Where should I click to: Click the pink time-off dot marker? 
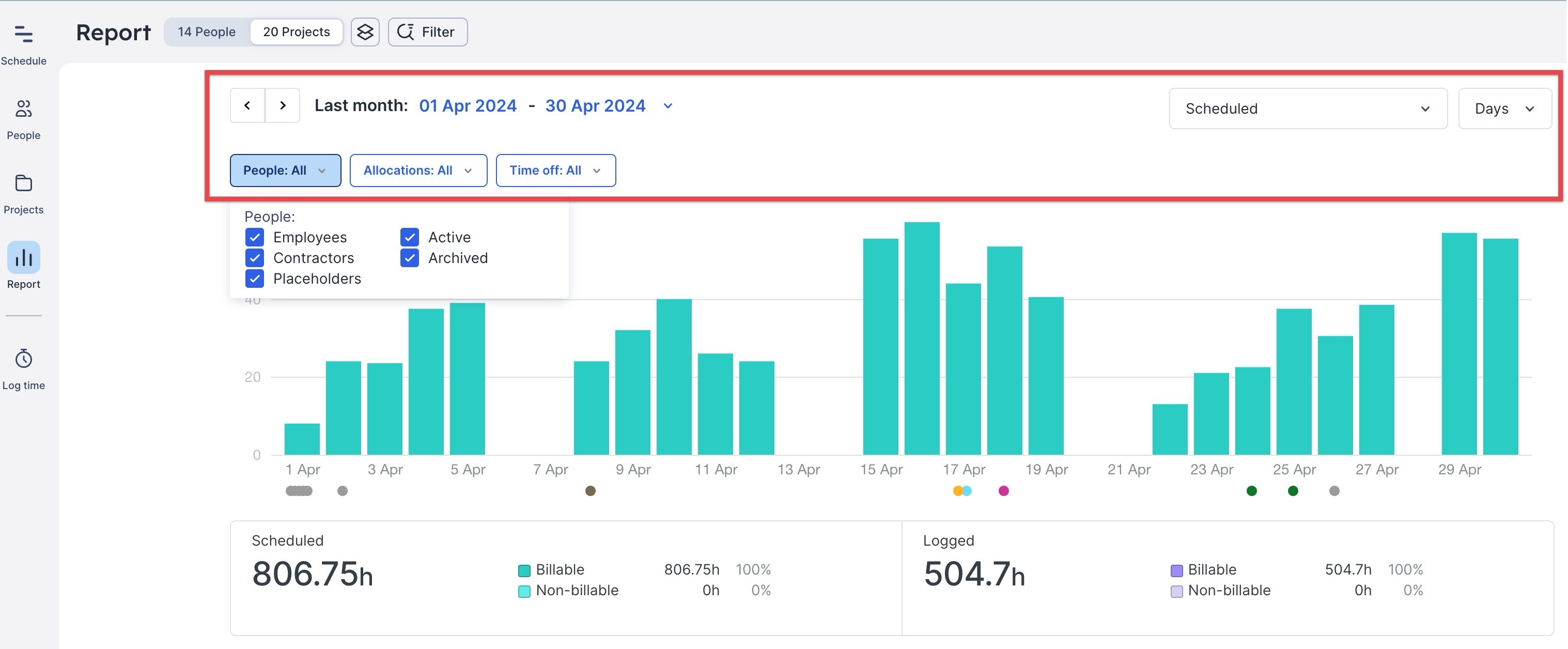pos(1004,491)
